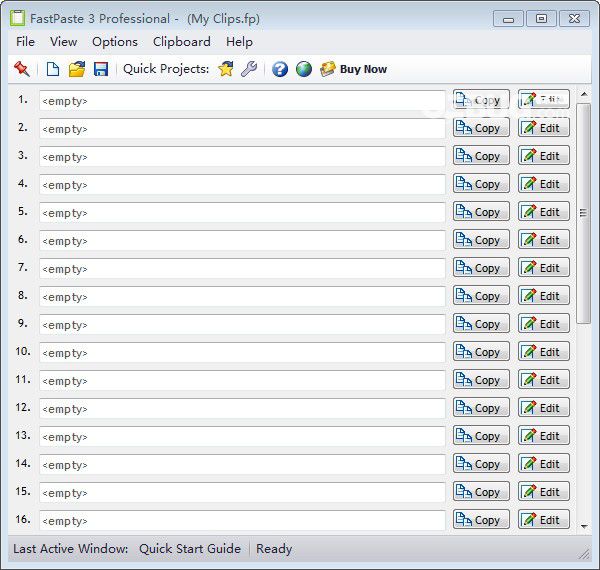Minimize the FastPaste window
Viewport: 600px width, 570px height.
click(508, 19)
